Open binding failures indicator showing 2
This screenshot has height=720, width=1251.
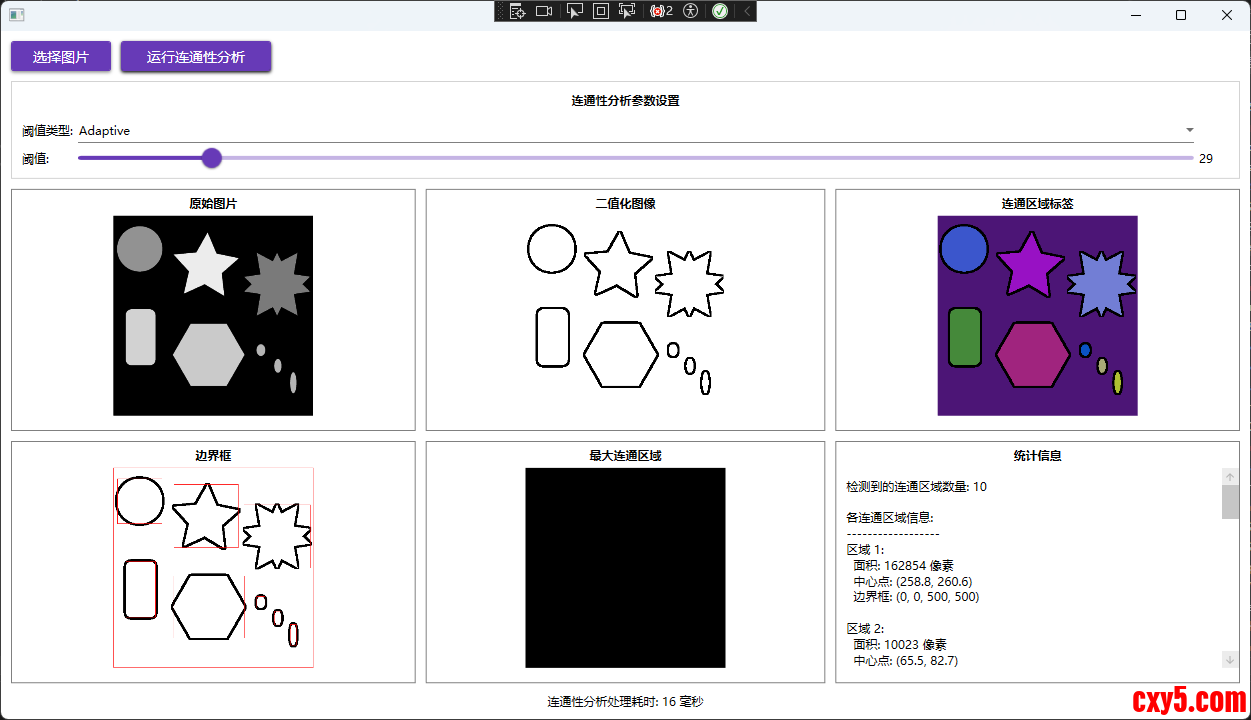[x=661, y=11]
